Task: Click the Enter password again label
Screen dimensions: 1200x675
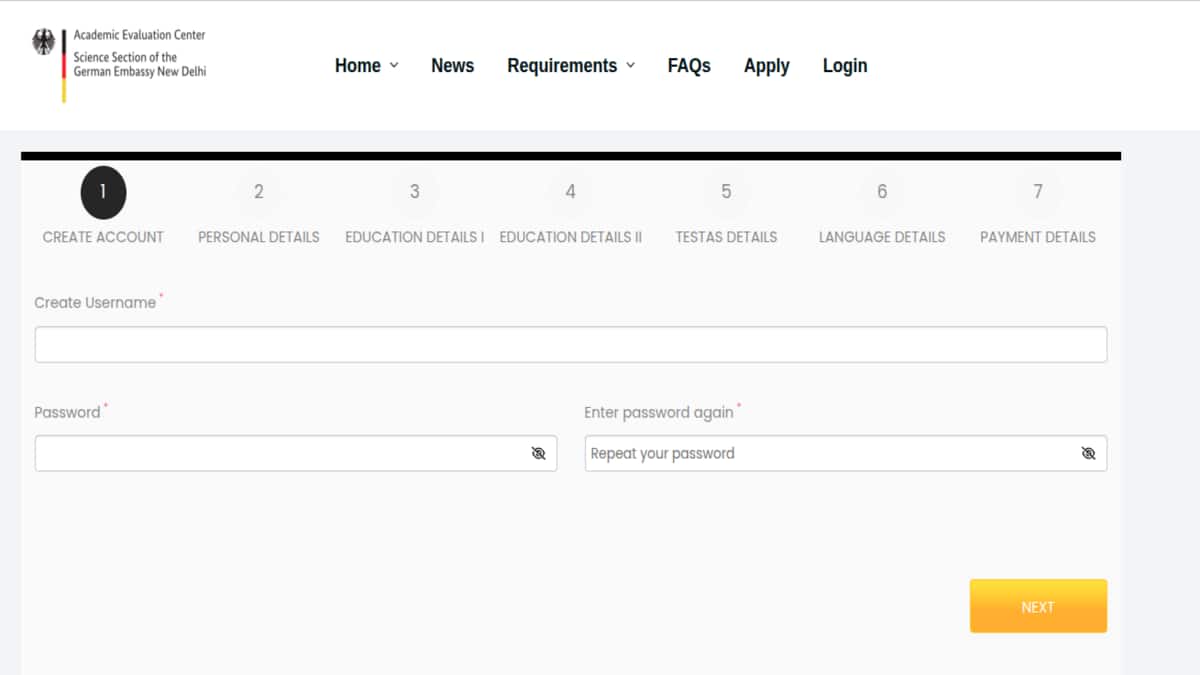Action: [x=659, y=413]
